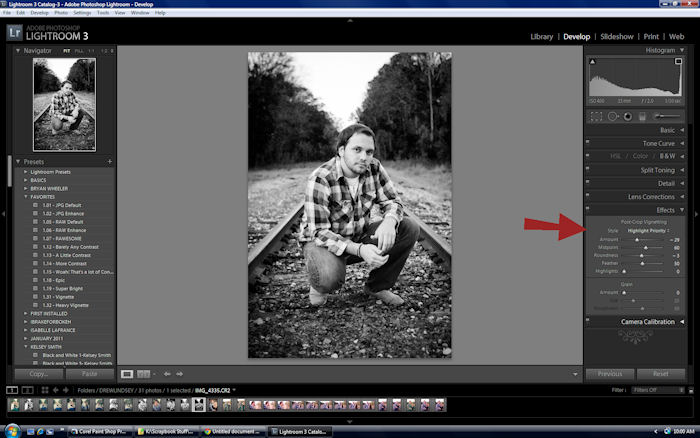Toggle Detail panel on/off switch
The width and height of the screenshot is (700, 438).
(x=588, y=182)
